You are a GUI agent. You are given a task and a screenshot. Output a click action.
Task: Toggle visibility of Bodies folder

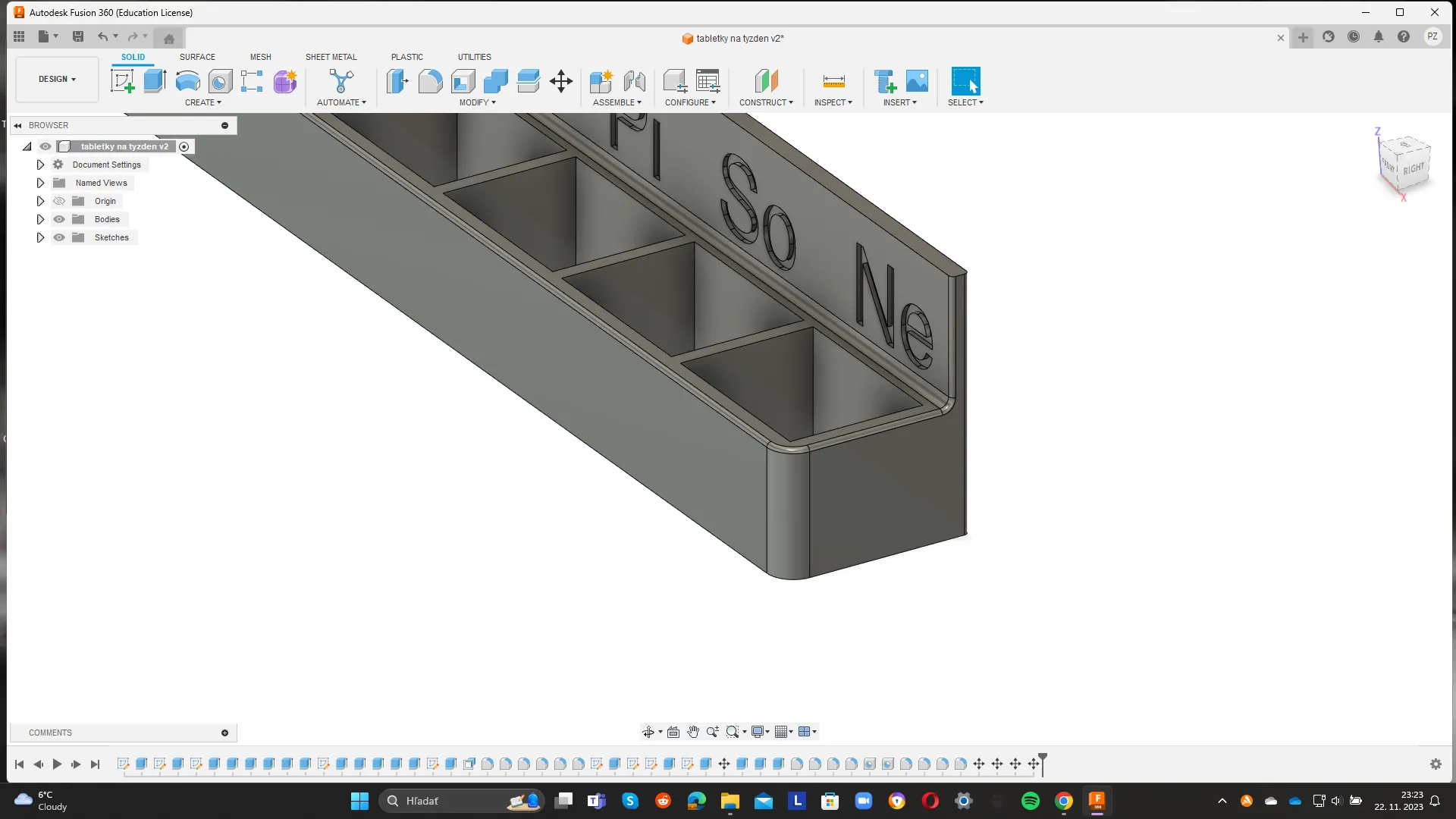pos(59,219)
